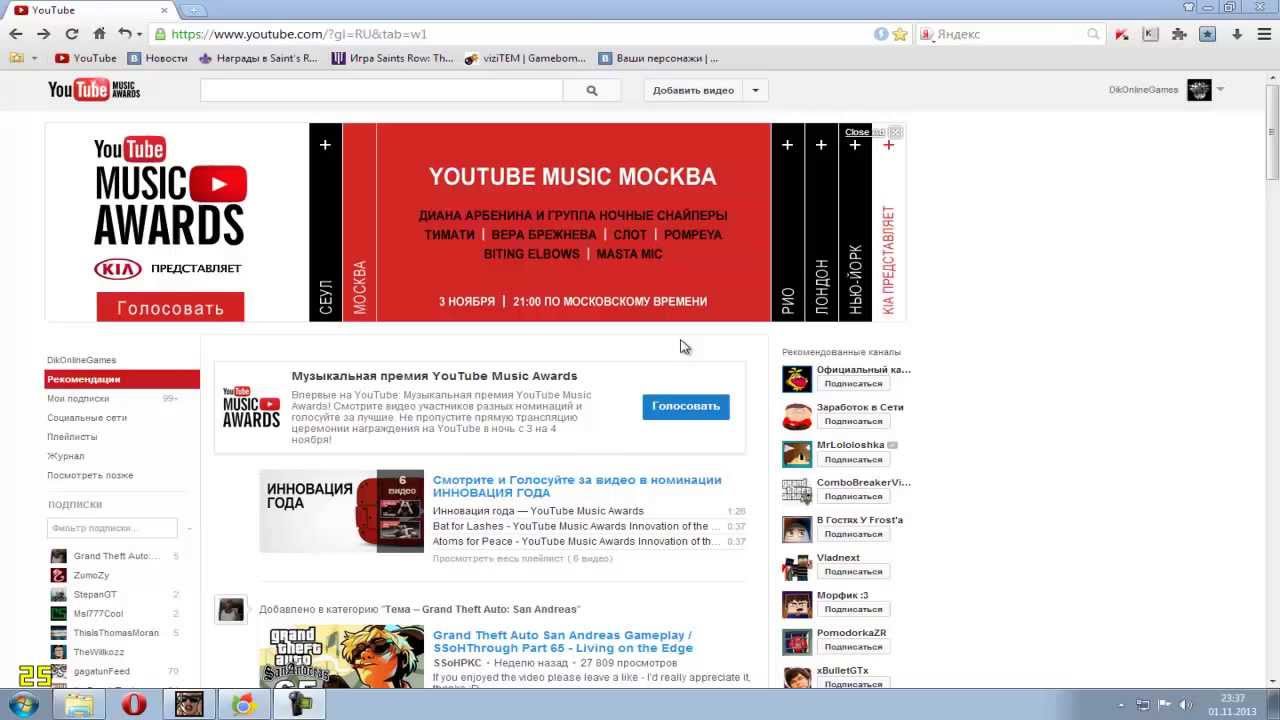The image size is (1280, 720).
Task: Open the Инновация года playlist thumbnail
Action: (x=341, y=511)
